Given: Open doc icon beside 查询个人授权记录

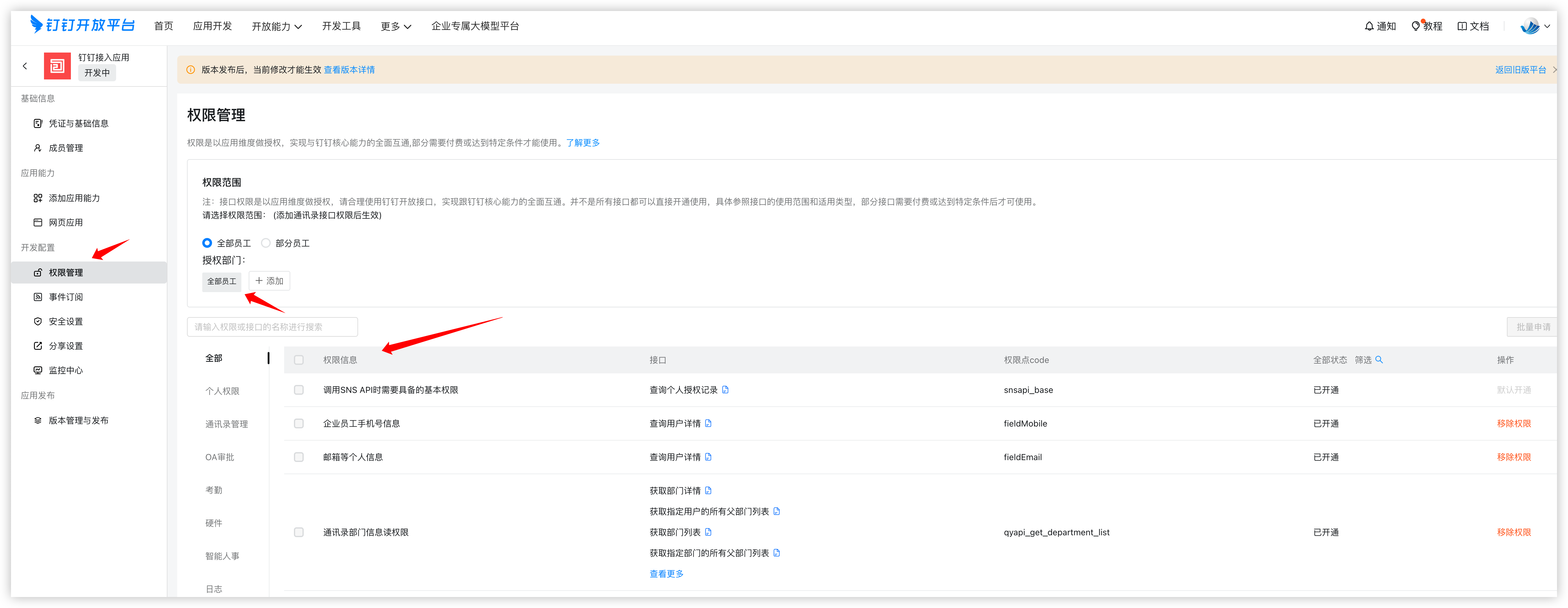Looking at the screenshot, I should pos(725,390).
